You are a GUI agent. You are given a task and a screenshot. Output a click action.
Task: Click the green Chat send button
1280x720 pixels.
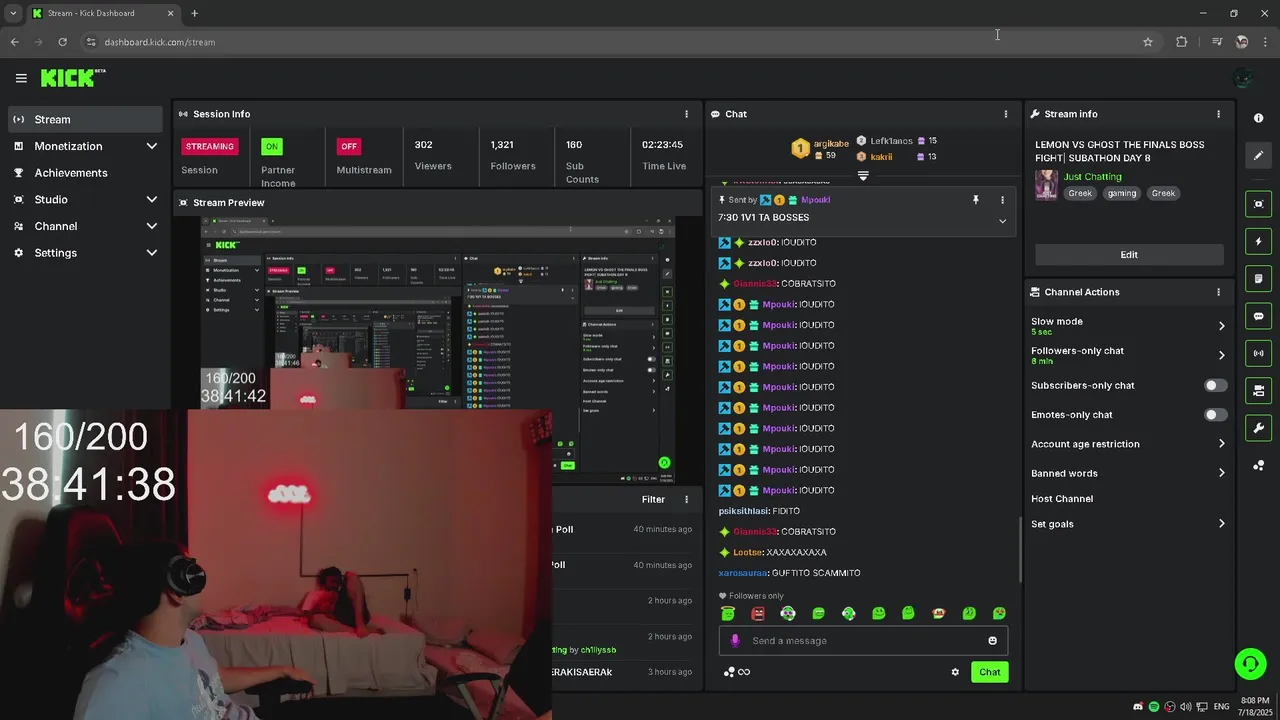[989, 672]
